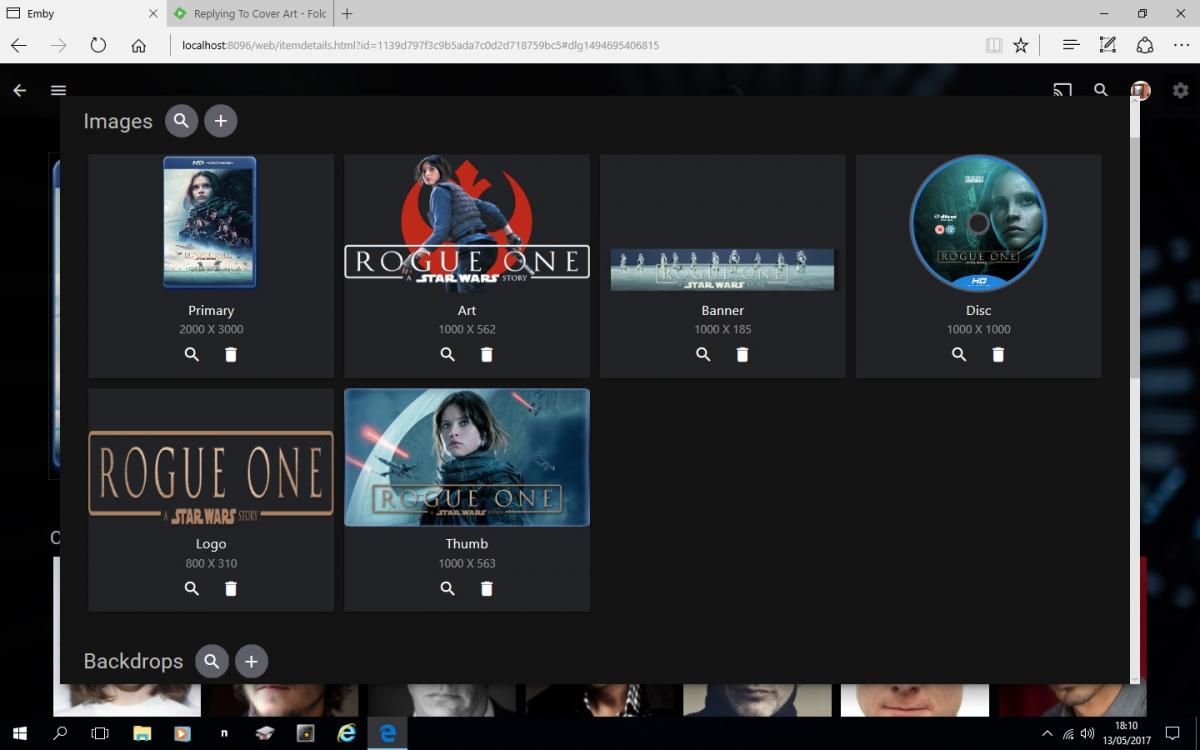Open the Disc image thumbnail
Viewport: 1200px width, 750px height.
coord(978,222)
